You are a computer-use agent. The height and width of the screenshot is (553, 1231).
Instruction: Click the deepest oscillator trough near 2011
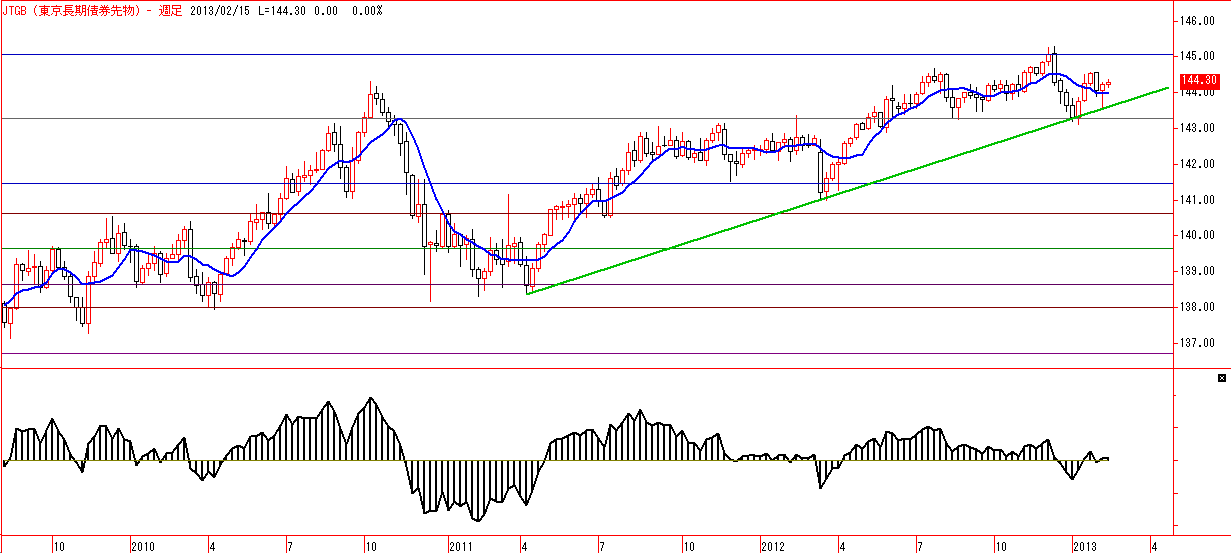478,520
